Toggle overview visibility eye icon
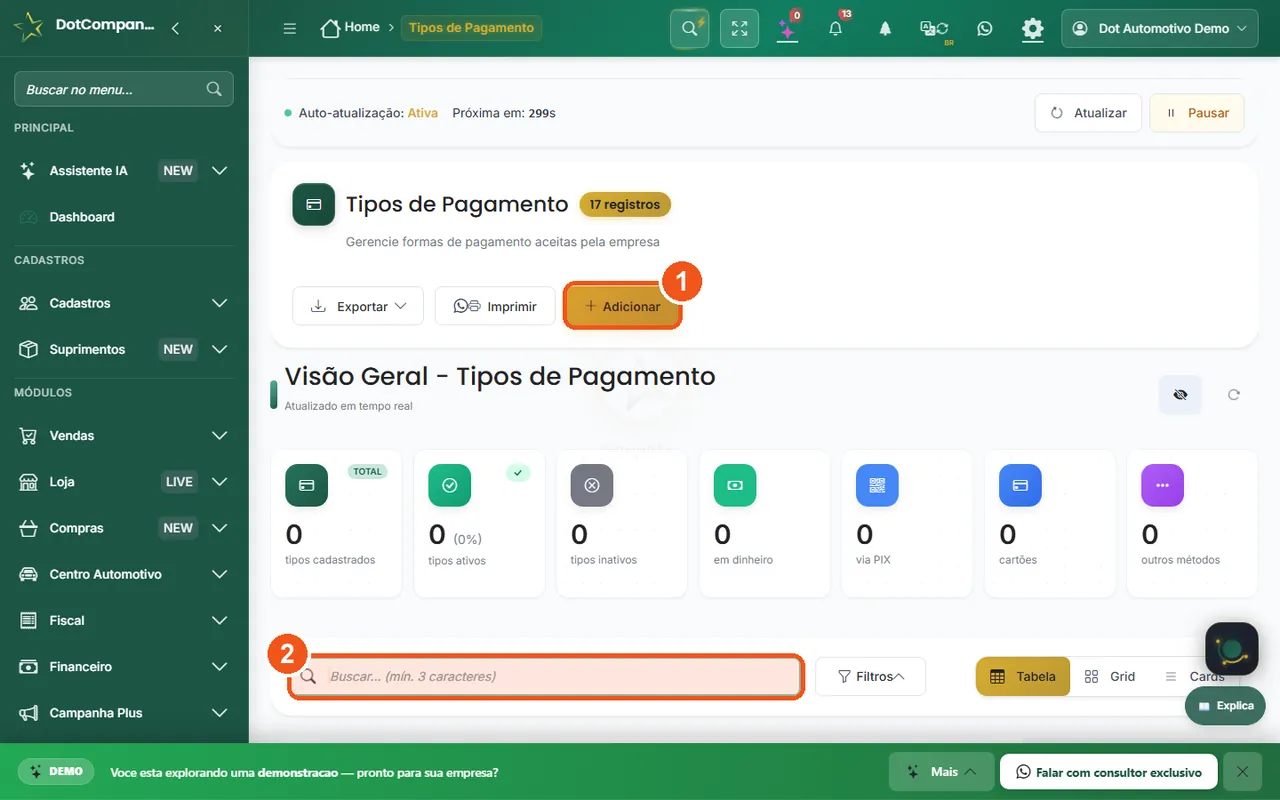 (x=1180, y=395)
